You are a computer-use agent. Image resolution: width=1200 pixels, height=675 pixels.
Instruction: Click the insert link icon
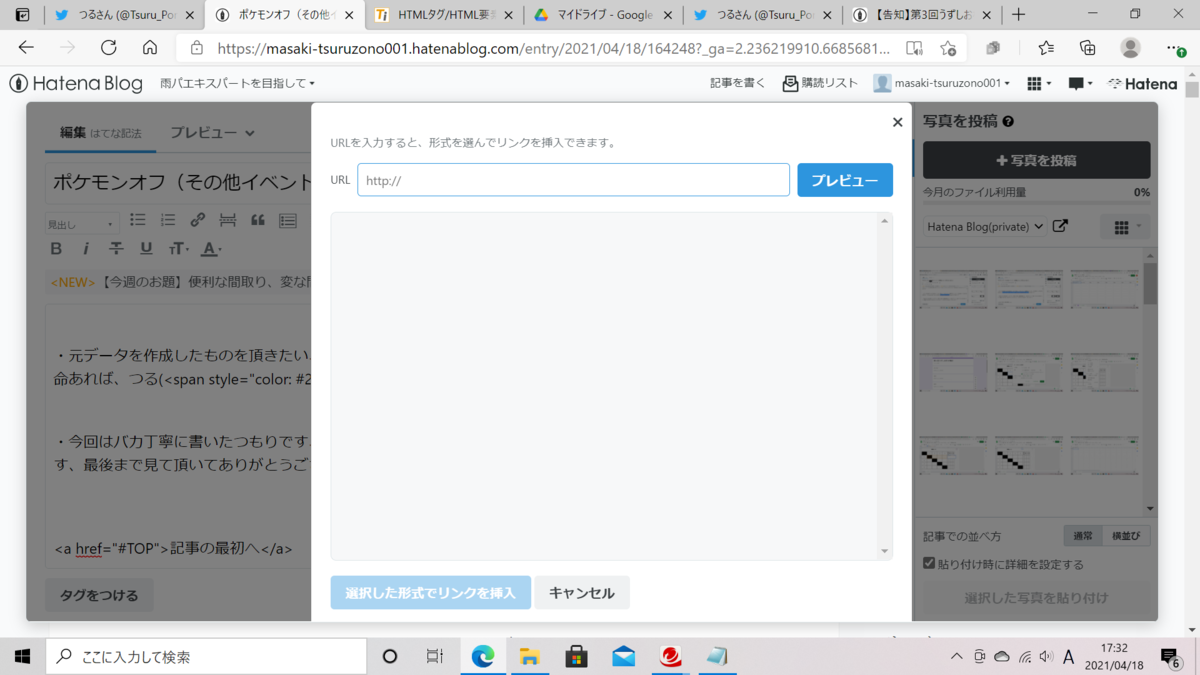(197, 220)
